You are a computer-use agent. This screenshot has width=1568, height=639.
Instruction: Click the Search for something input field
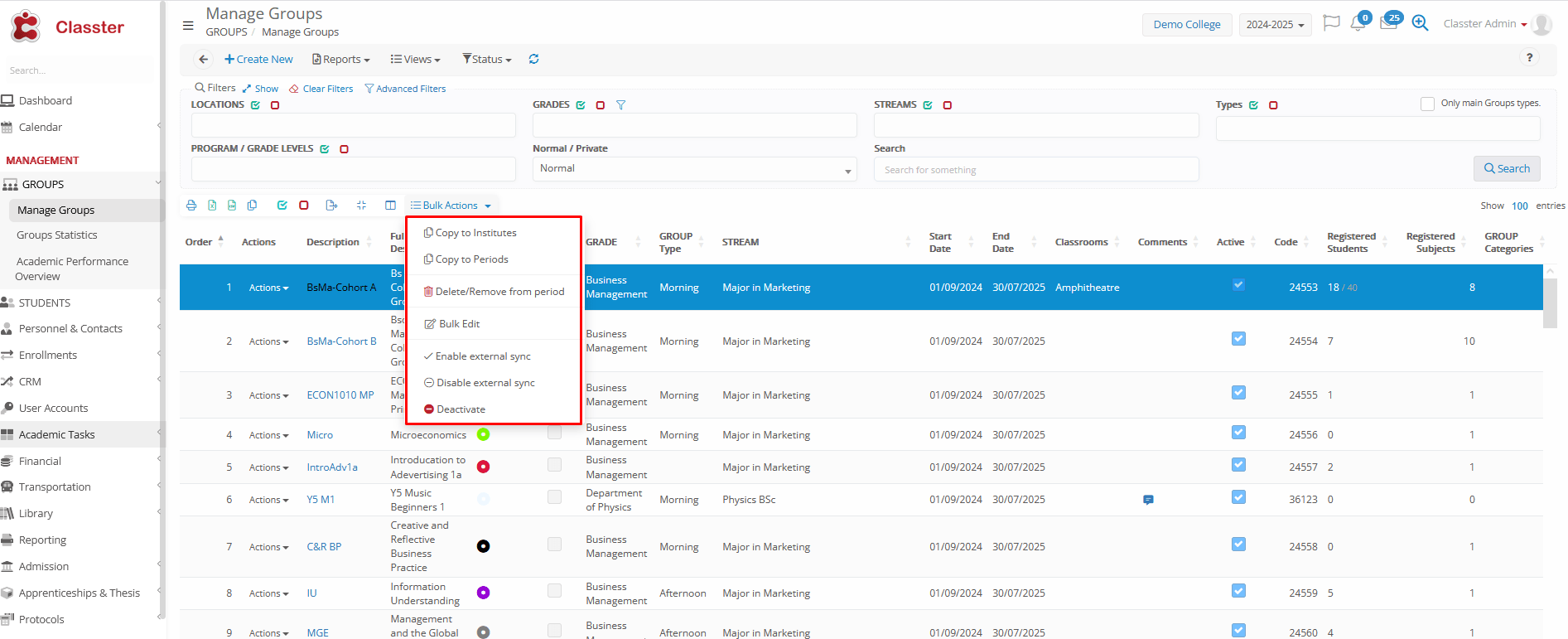1035,170
